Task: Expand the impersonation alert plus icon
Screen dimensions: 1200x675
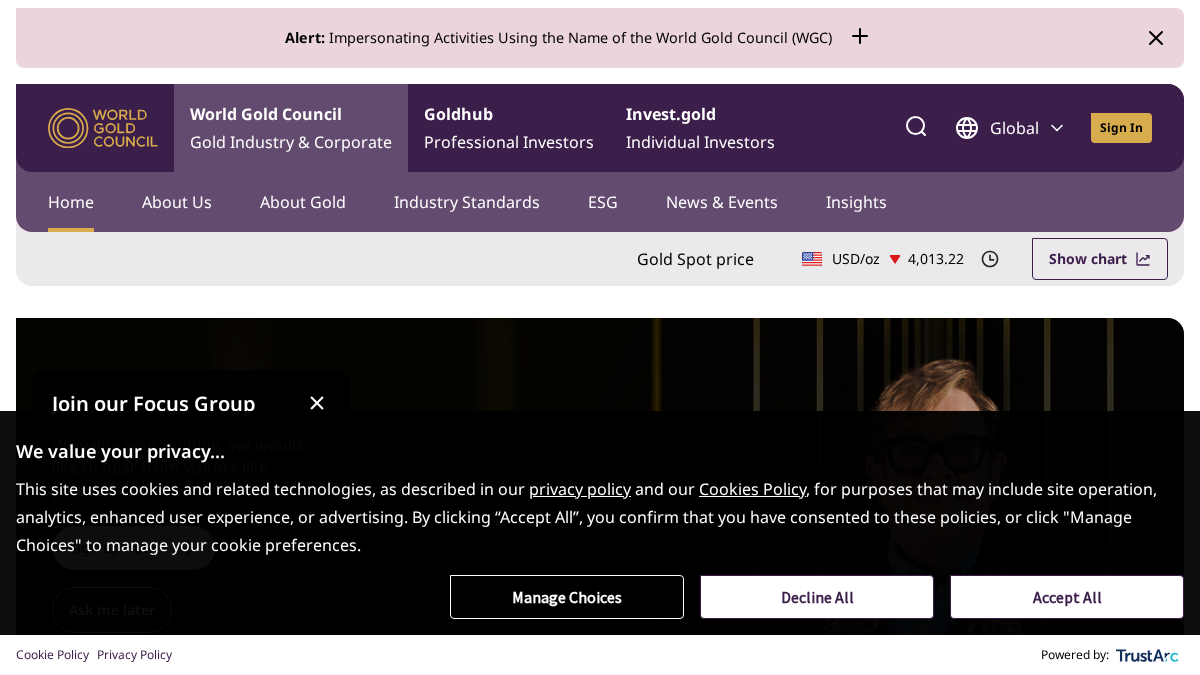Action: 860,36
